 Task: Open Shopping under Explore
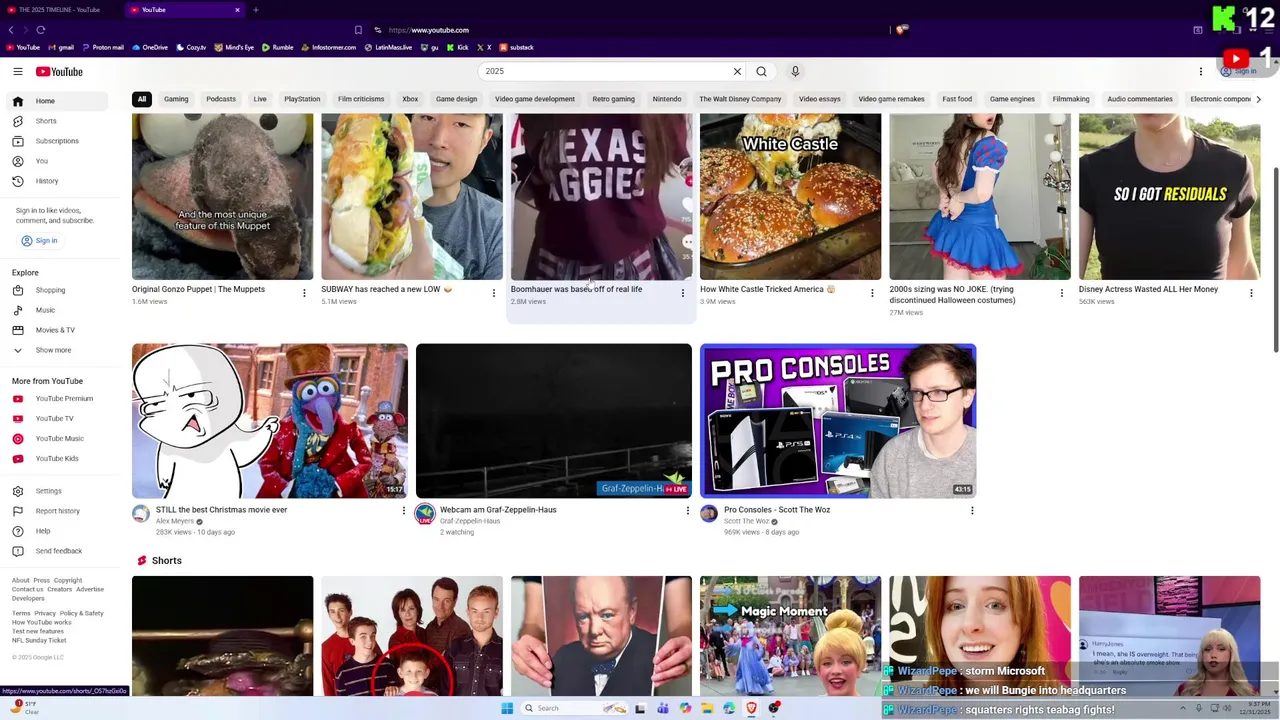click(x=58, y=290)
